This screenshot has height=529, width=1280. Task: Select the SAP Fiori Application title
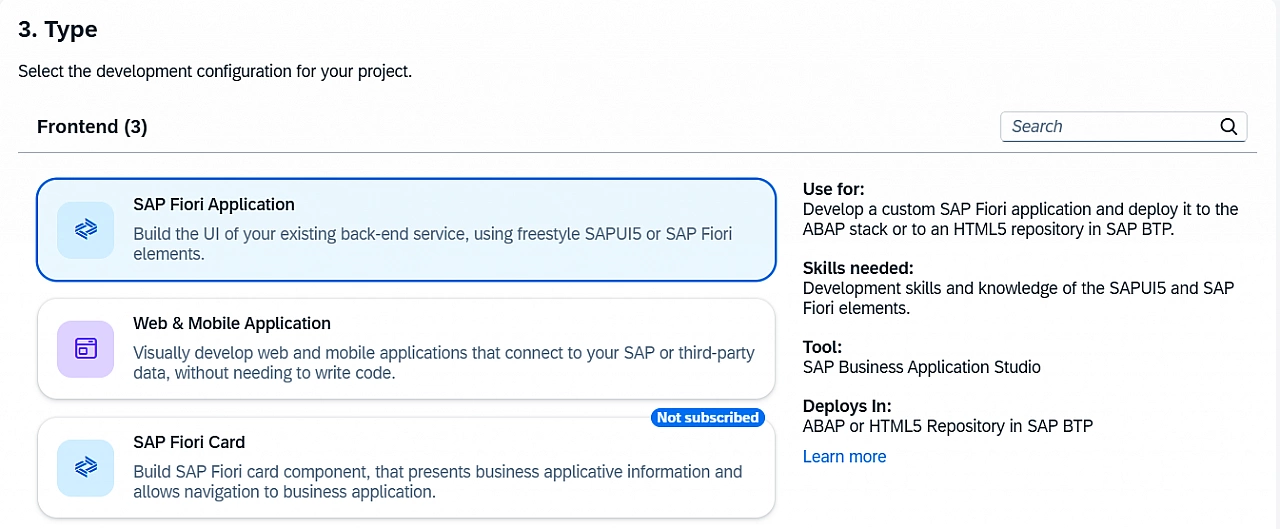pyautogui.click(x=214, y=205)
